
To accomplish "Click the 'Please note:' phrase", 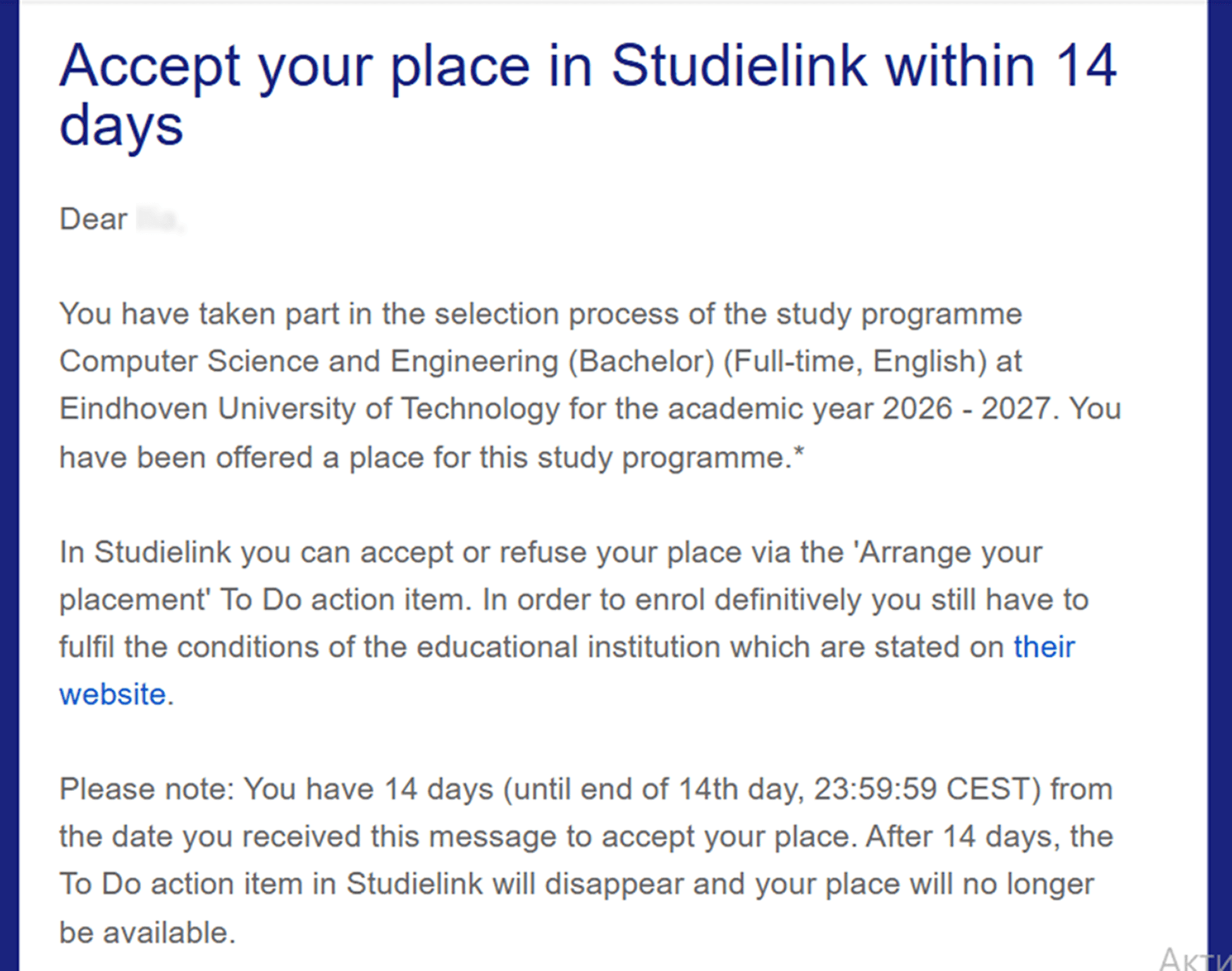I will (x=147, y=790).
